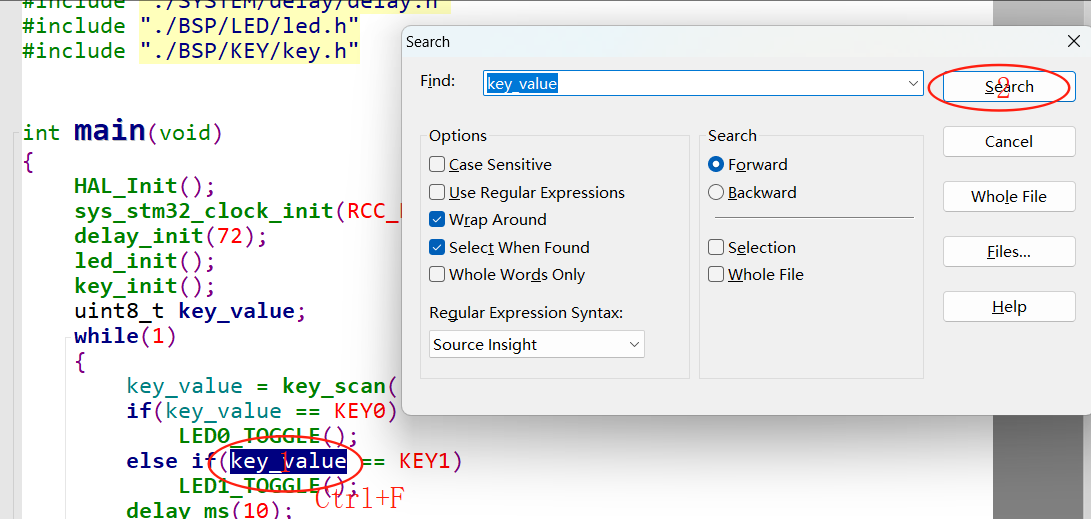
Task: Open the Regular Expression Syntax dropdown
Action: tap(537, 344)
